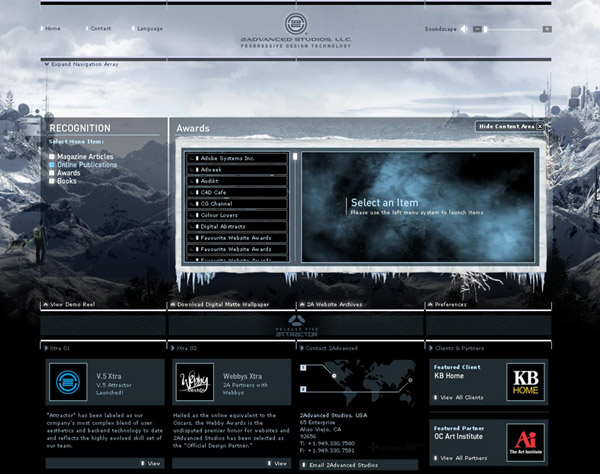Expand the Preferences panel
This screenshot has height=474, width=600.
click(x=447, y=305)
